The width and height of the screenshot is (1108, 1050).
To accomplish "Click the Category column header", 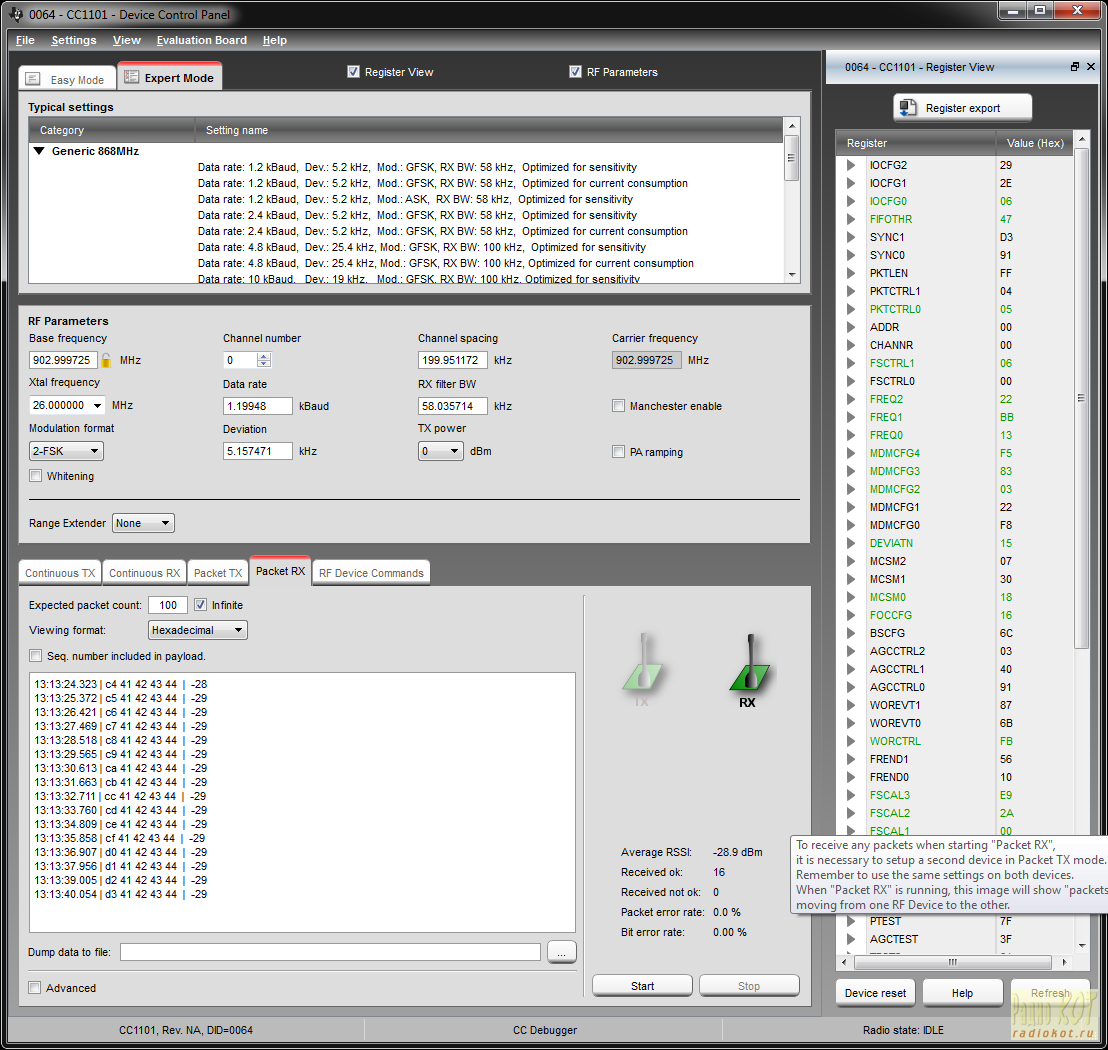I will click(x=112, y=130).
